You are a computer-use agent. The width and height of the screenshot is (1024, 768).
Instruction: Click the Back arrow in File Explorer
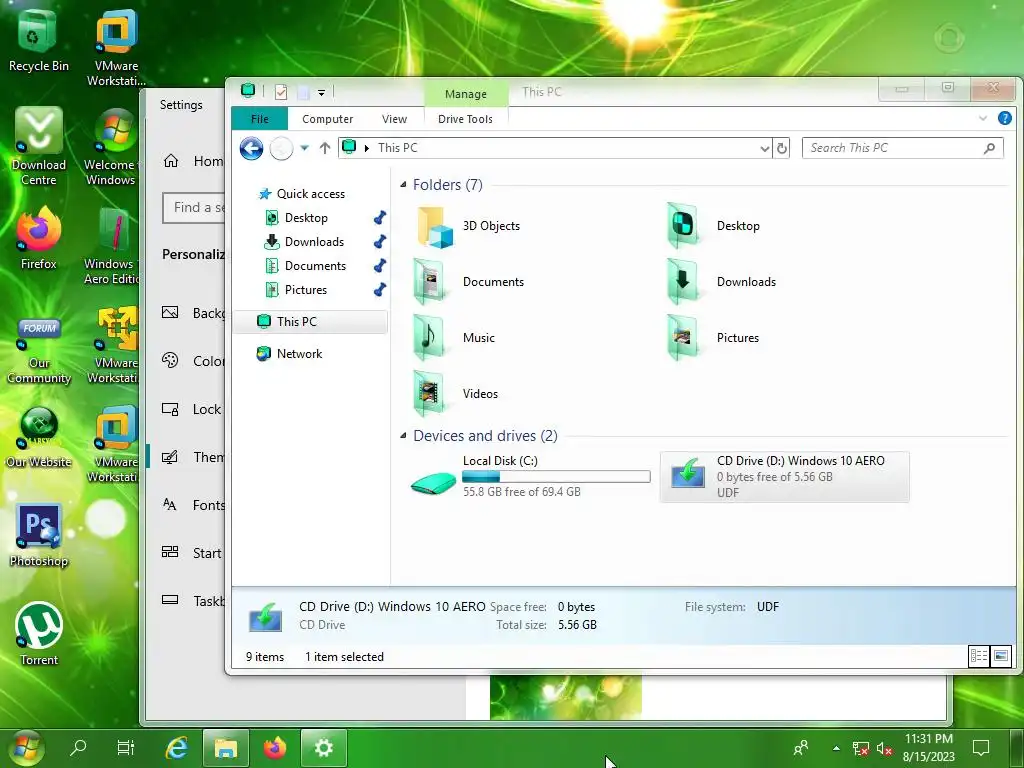point(251,148)
